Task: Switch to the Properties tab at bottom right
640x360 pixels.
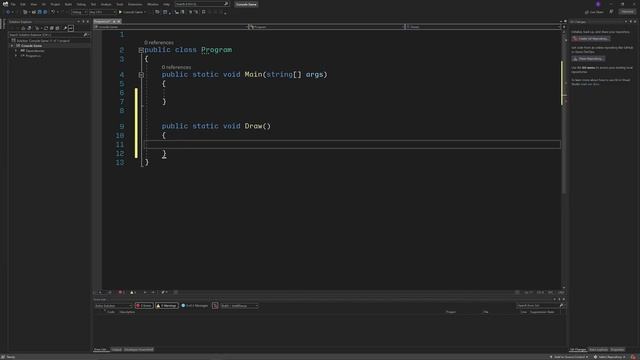Action: pos(618,350)
